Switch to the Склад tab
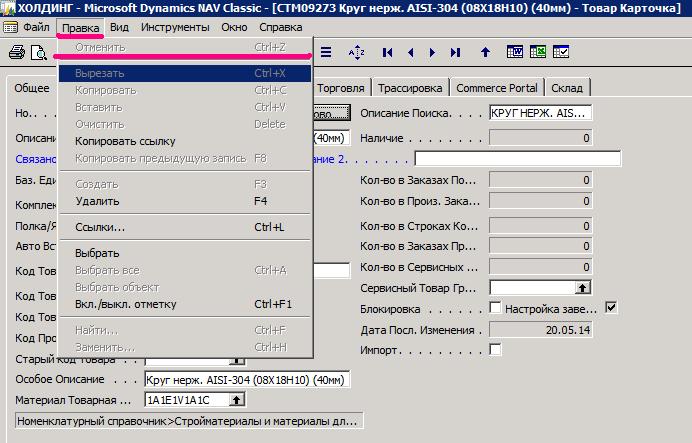The width and height of the screenshot is (692, 443). tap(567, 88)
